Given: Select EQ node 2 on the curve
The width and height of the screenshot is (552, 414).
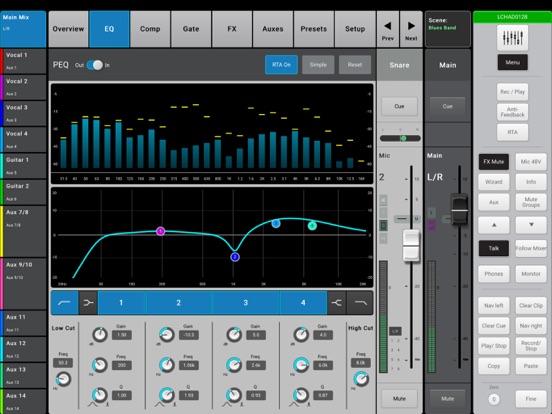Looking at the screenshot, I should (235, 257).
